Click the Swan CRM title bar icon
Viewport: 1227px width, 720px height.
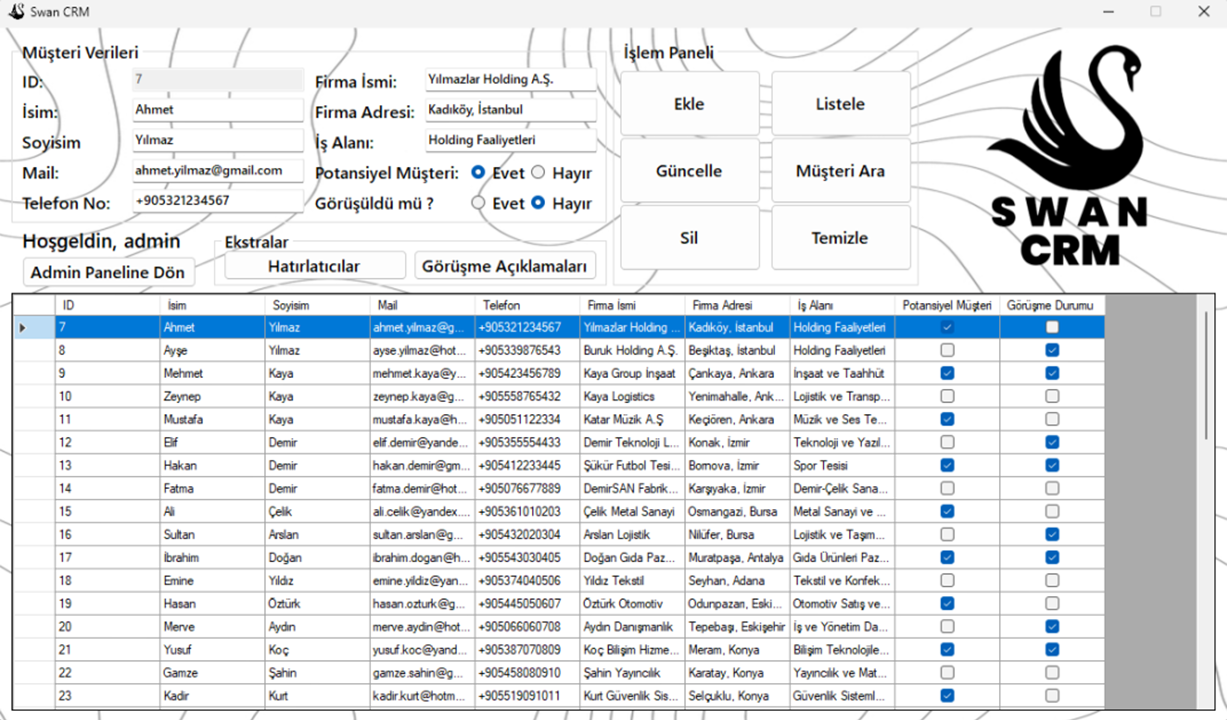[x=16, y=12]
